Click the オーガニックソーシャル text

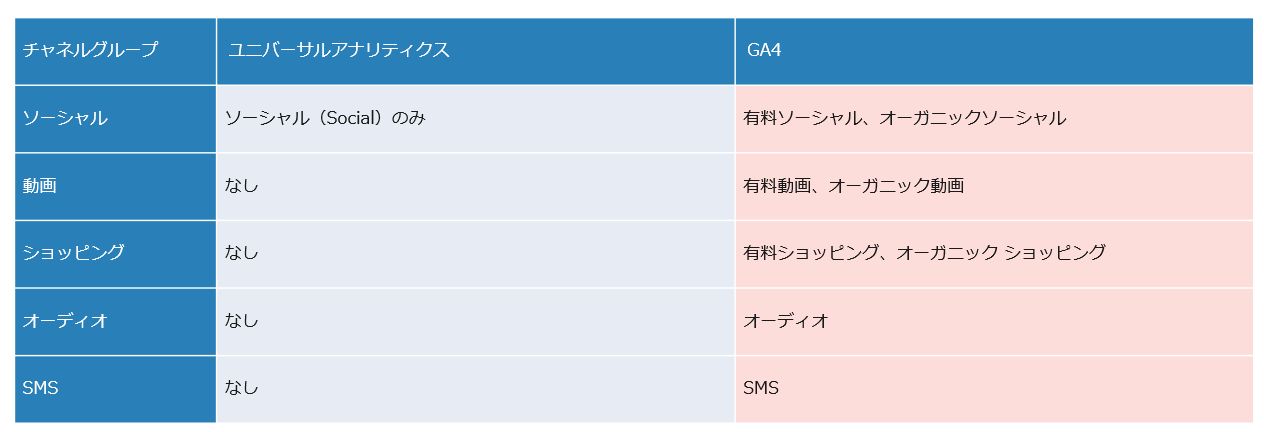click(972, 118)
